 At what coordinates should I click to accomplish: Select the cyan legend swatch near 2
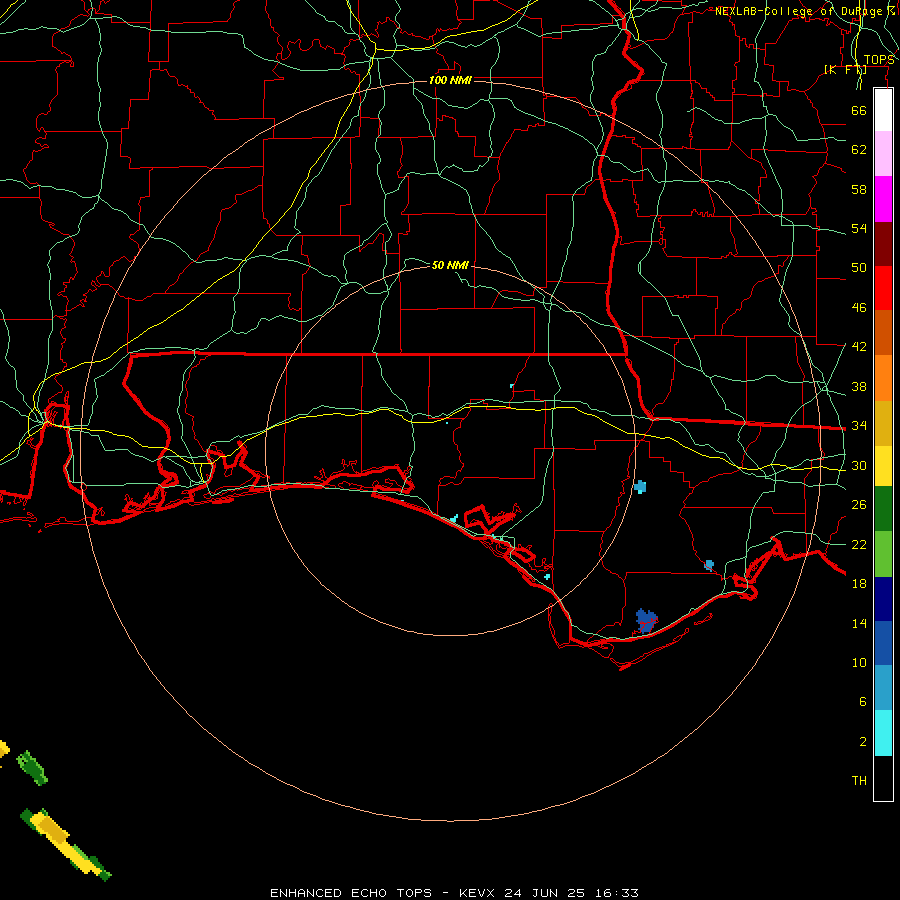point(883,732)
